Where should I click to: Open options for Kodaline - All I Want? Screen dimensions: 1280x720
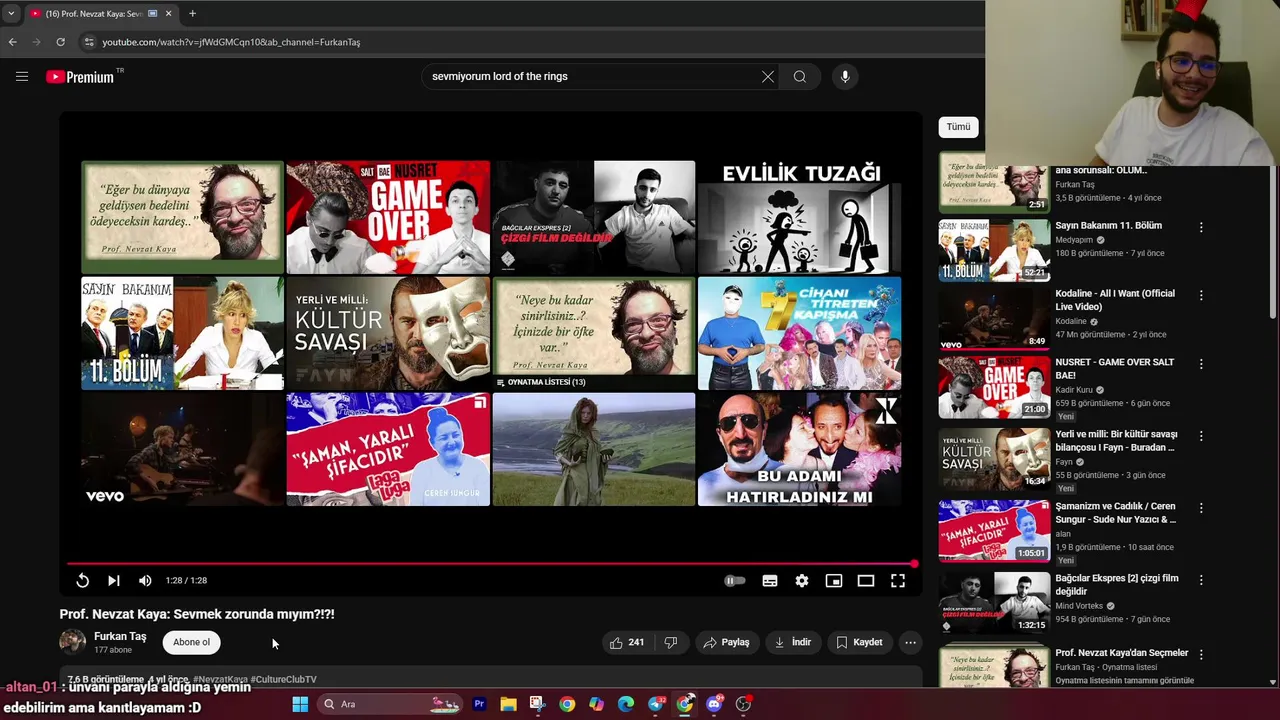point(1201,295)
